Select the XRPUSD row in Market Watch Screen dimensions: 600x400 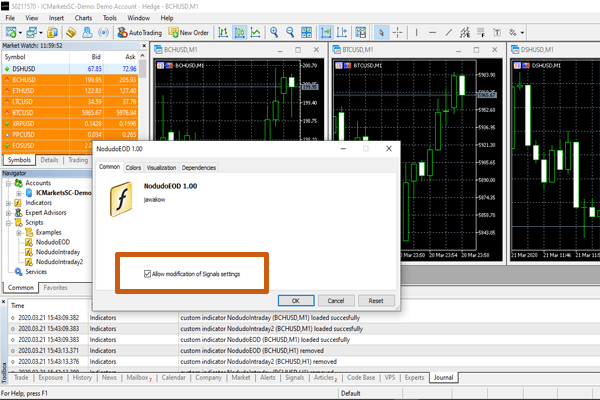(70, 124)
